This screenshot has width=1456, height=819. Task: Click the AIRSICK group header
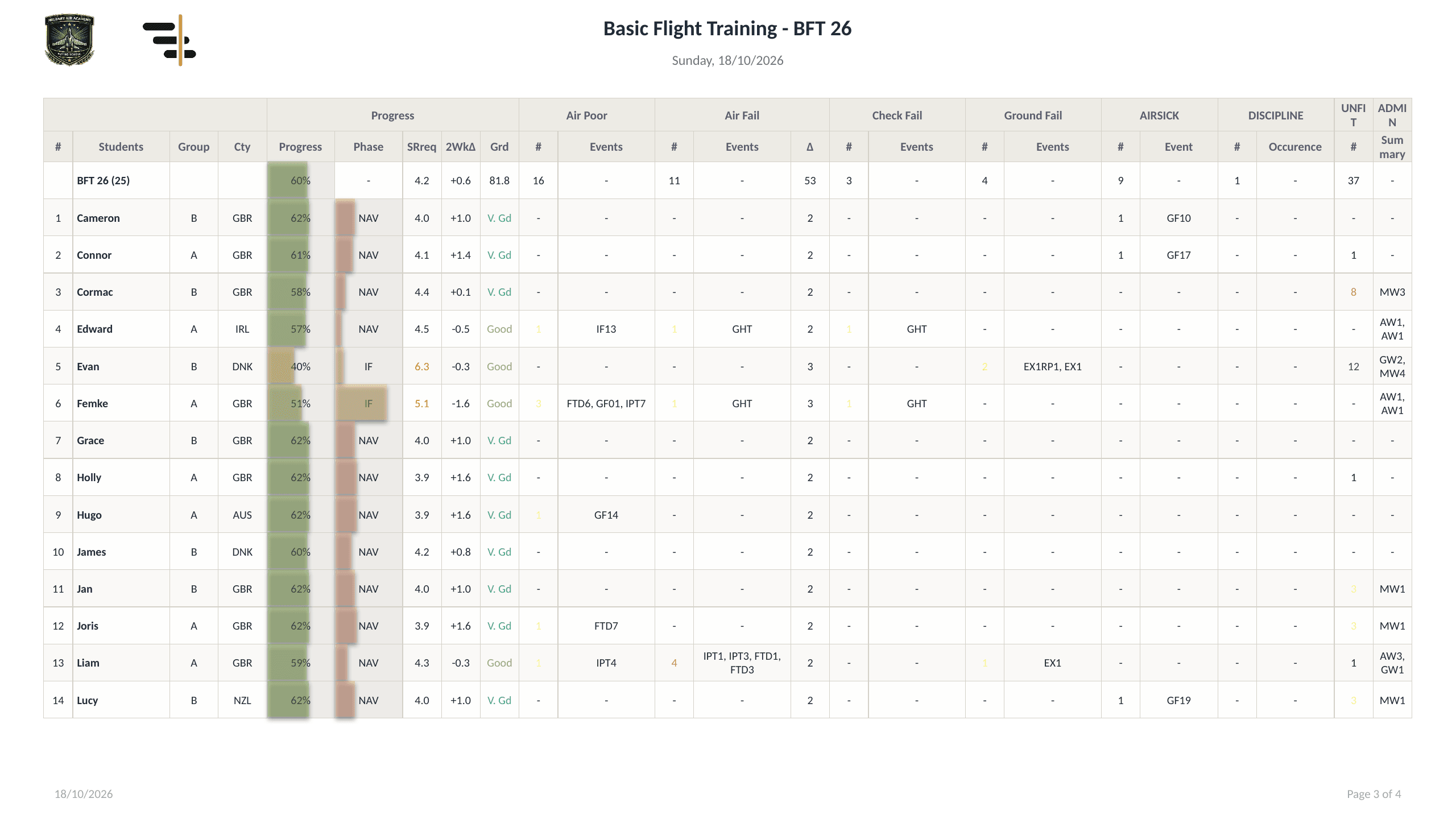point(1159,115)
